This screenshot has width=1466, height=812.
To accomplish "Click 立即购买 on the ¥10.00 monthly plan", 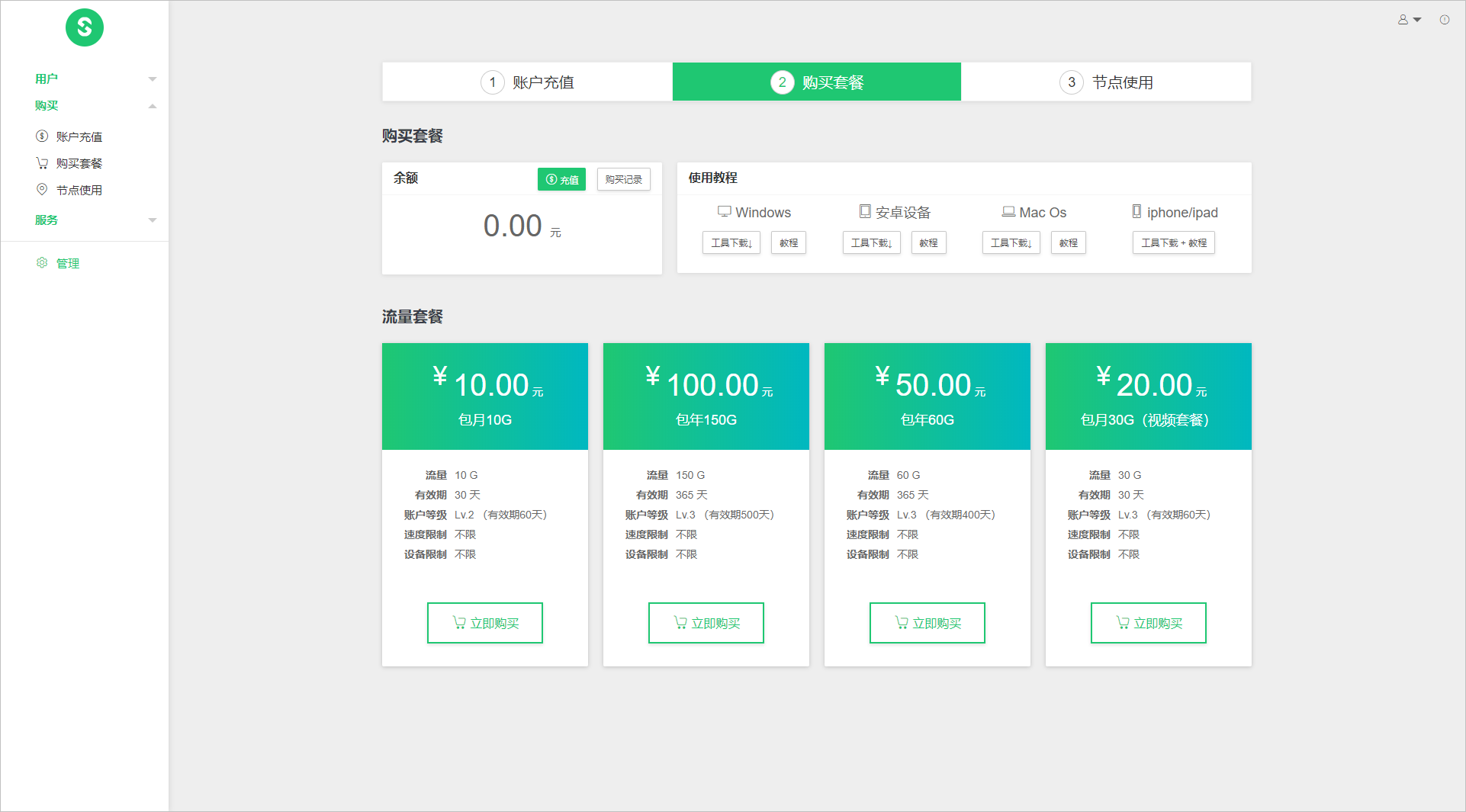I will click(x=484, y=623).
